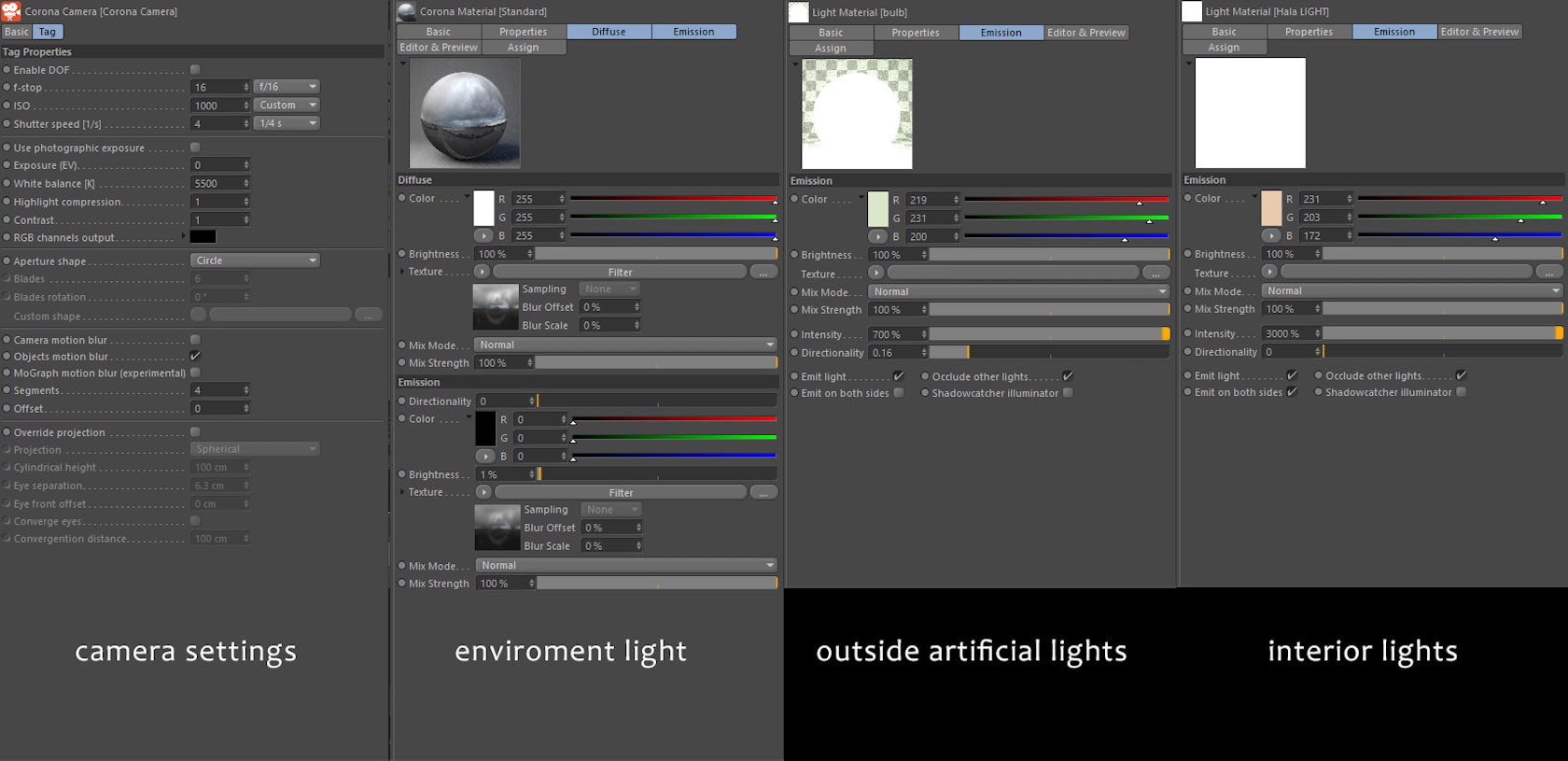Image resolution: width=1568 pixels, height=761 pixels.
Task: Click Emission texture browse ellipsis in Corona Material
Action: pyautogui.click(x=763, y=492)
